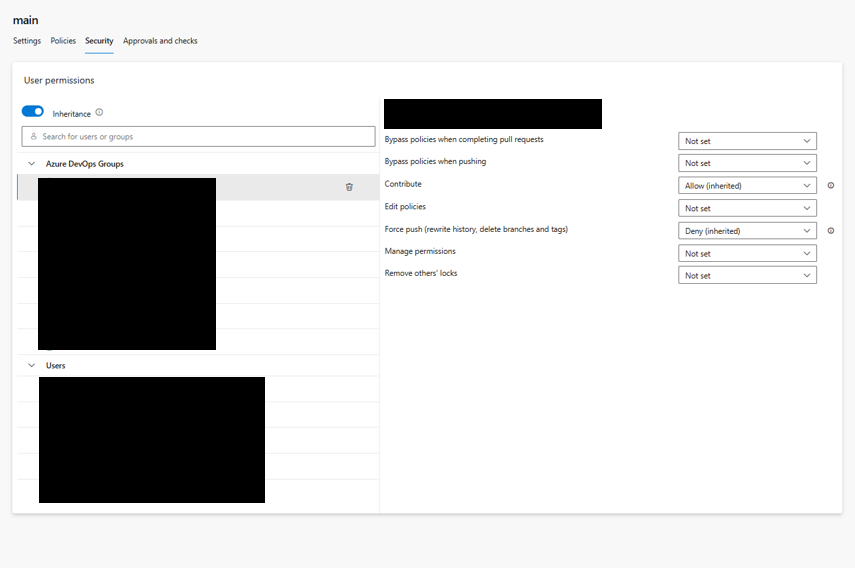Open the Approvals and checks tab

[160, 41]
